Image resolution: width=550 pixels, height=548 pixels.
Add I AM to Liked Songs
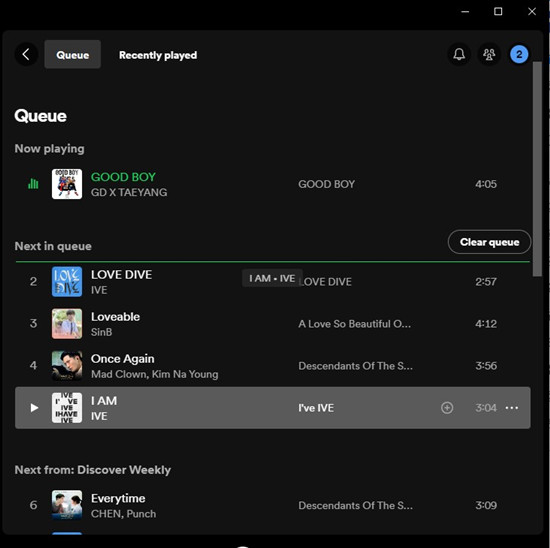click(x=447, y=408)
